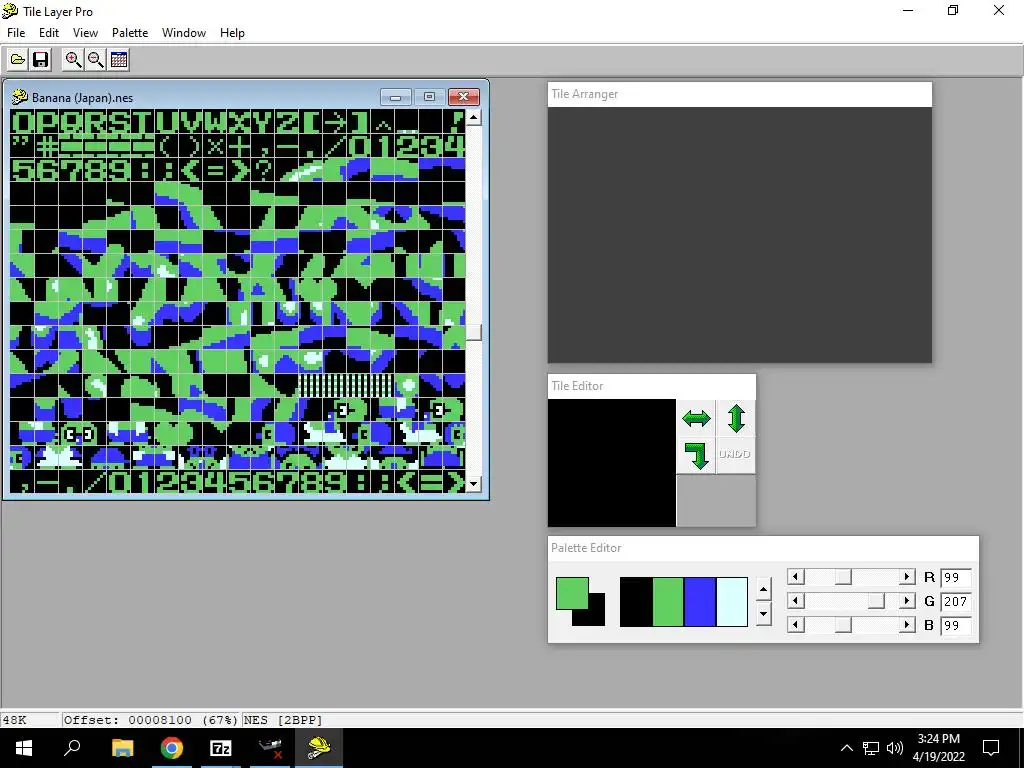Click the network tray icon

(871, 748)
